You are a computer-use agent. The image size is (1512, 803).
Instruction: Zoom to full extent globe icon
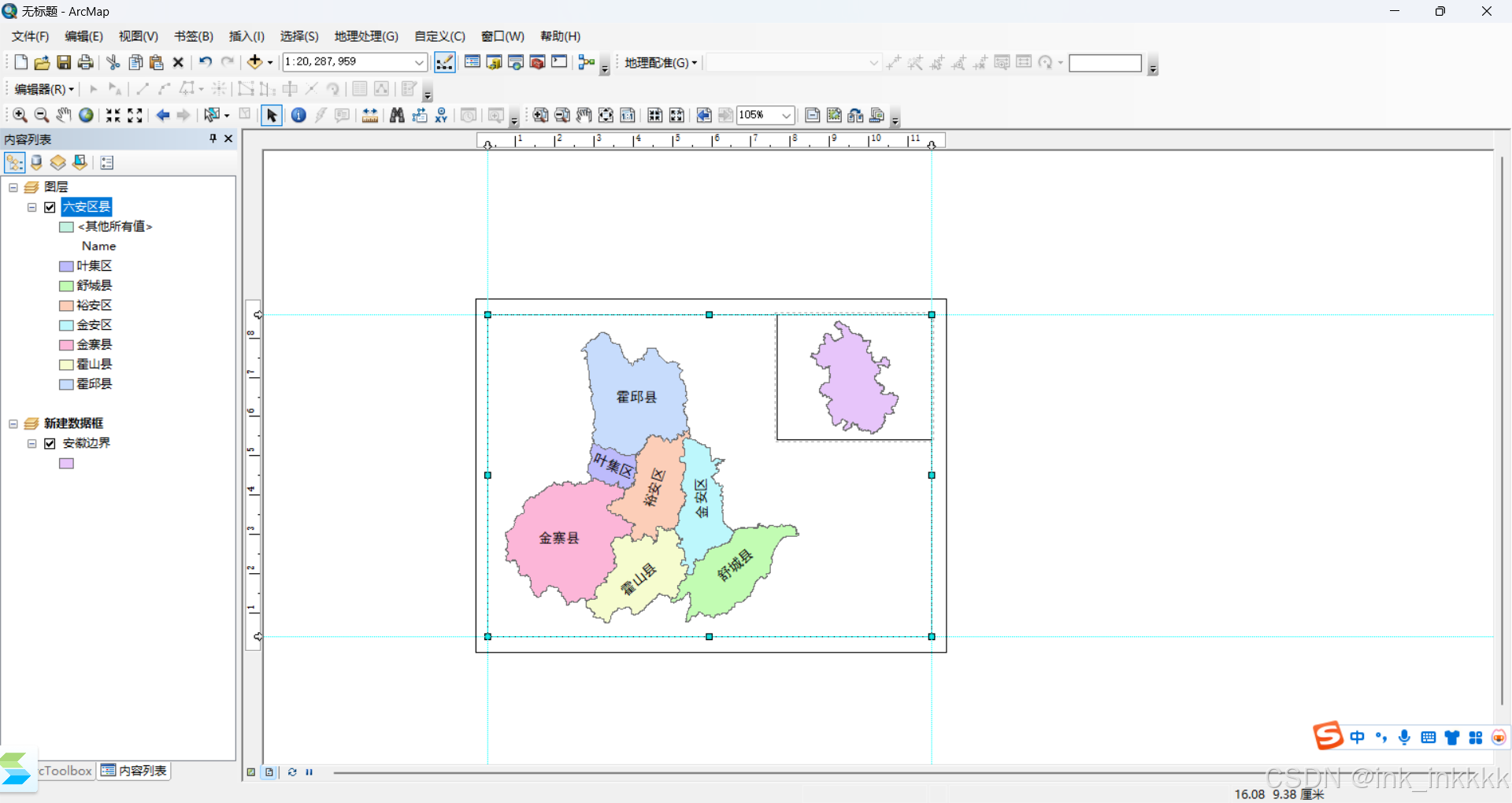(x=86, y=116)
